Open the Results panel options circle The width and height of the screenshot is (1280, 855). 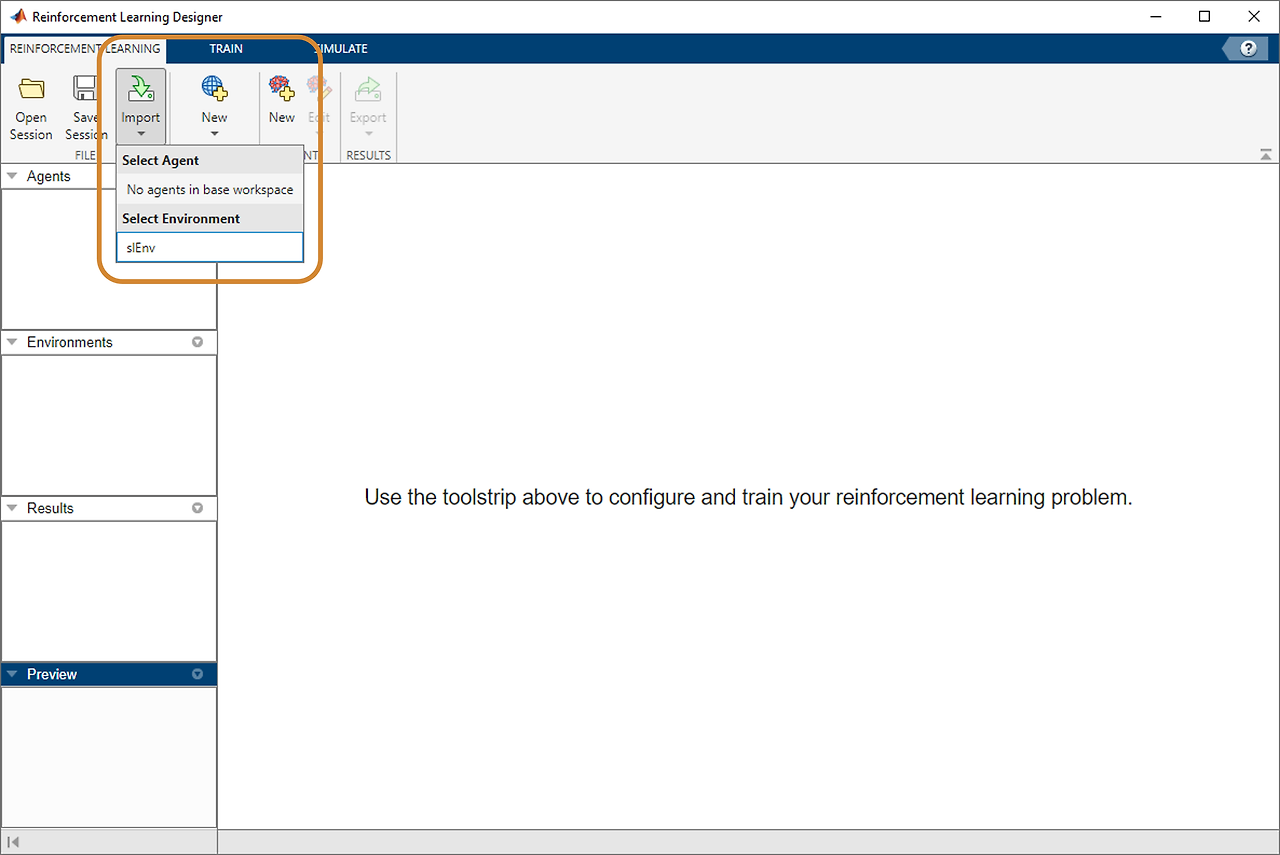tap(197, 508)
